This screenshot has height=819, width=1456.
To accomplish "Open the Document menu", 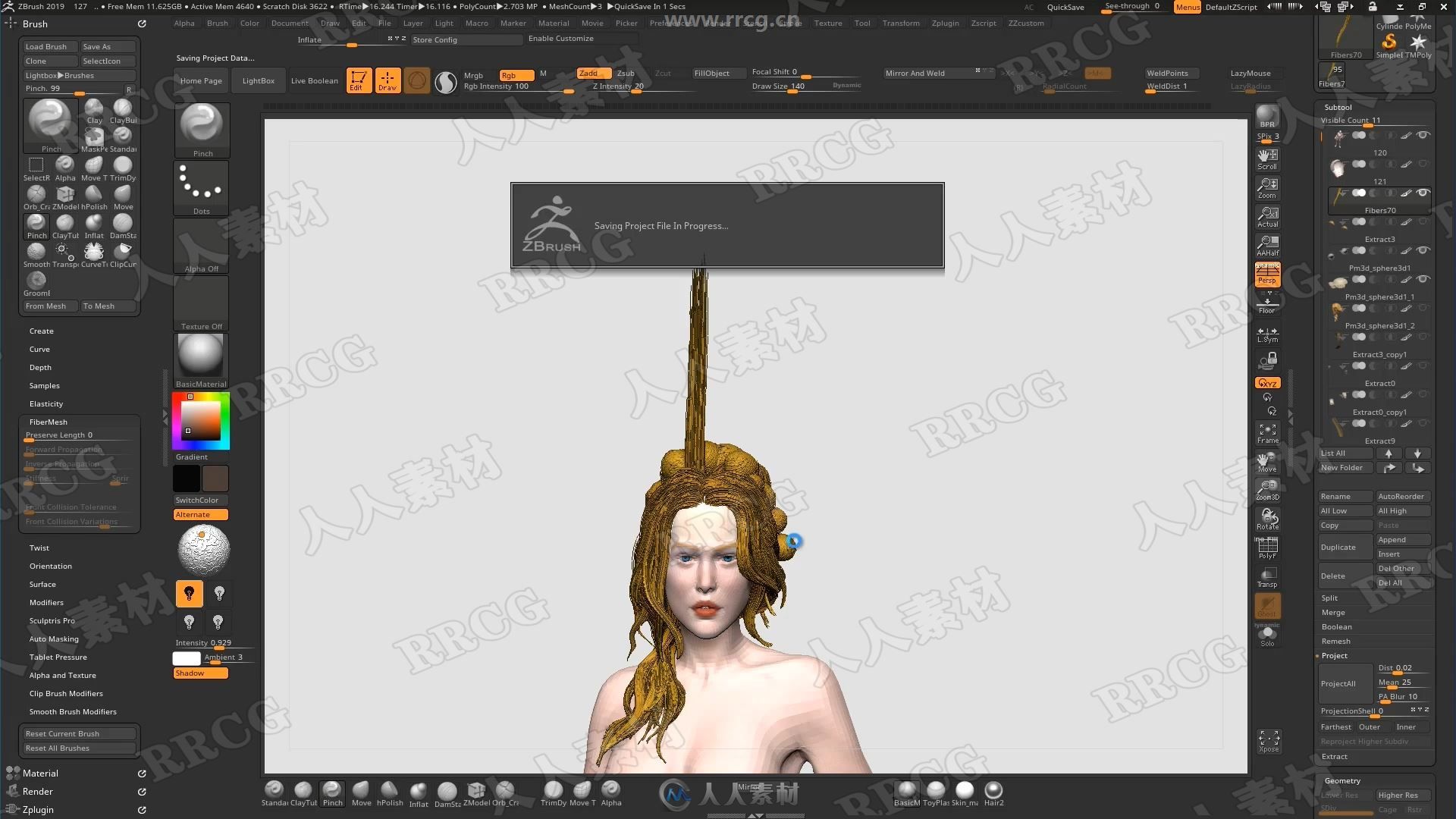I will click(290, 23).
